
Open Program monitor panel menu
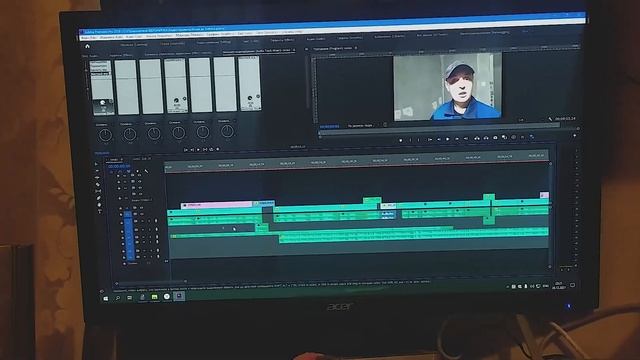coord(356,49)
